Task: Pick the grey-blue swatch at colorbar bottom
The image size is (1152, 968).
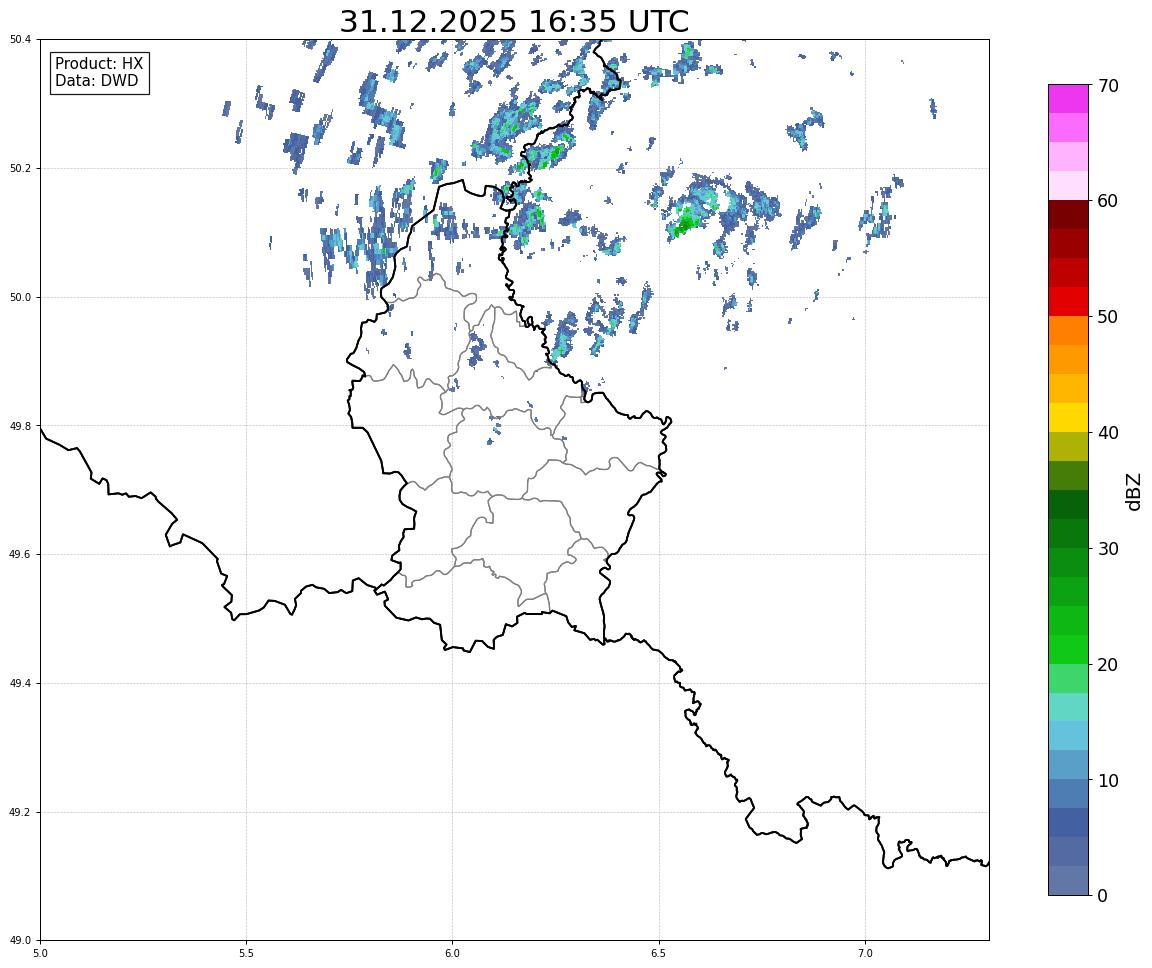Action: click(1068, 881)
